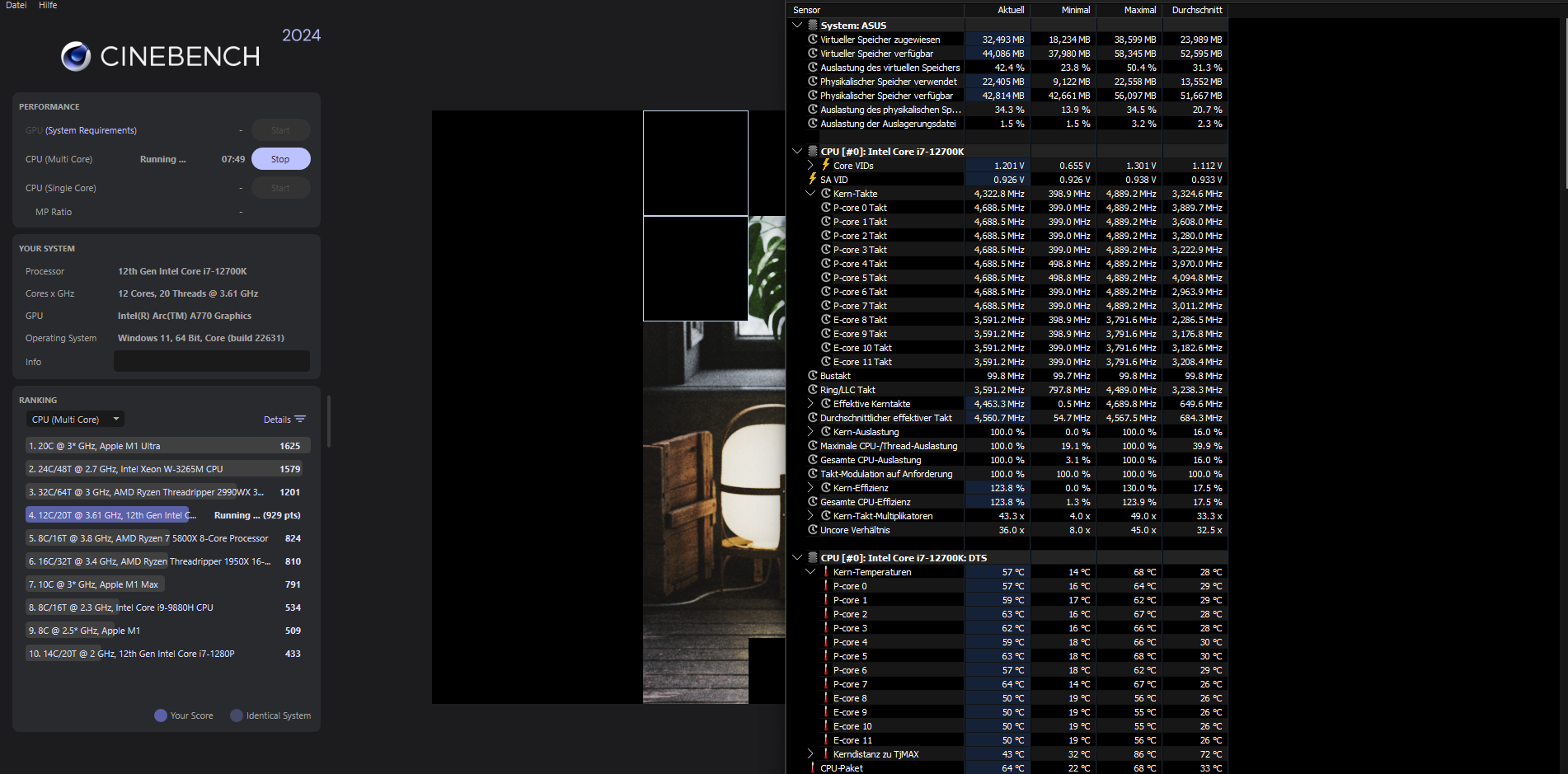The height and width of the screenshot is (774, 1568).
Task: Expand Effektive Kerntakte row
Action: pos(810,404)
